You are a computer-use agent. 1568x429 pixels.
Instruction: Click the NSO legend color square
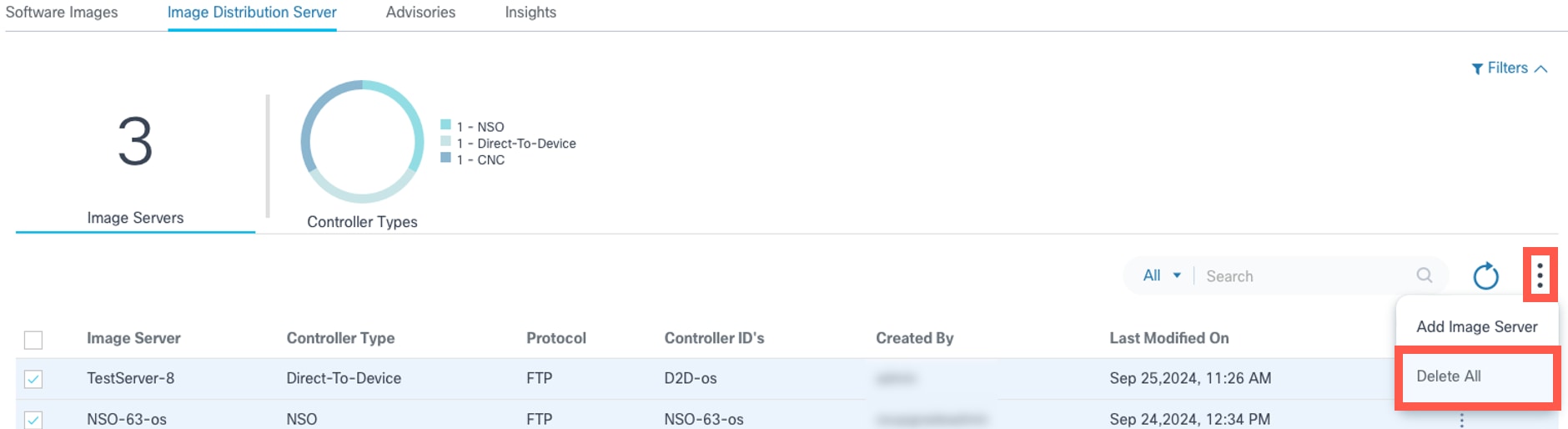446,125
